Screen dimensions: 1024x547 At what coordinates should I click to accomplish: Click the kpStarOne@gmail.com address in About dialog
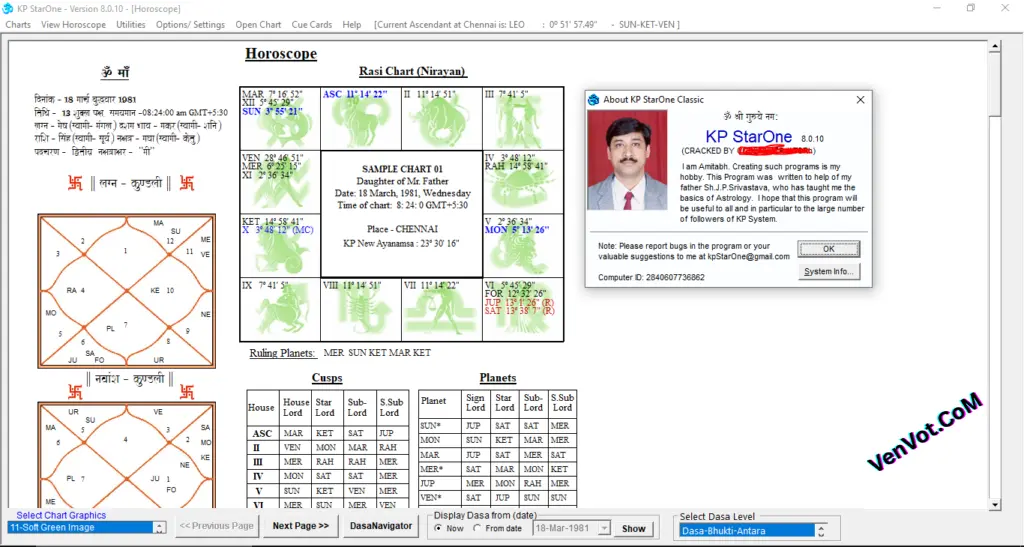(x=748, y=257)
